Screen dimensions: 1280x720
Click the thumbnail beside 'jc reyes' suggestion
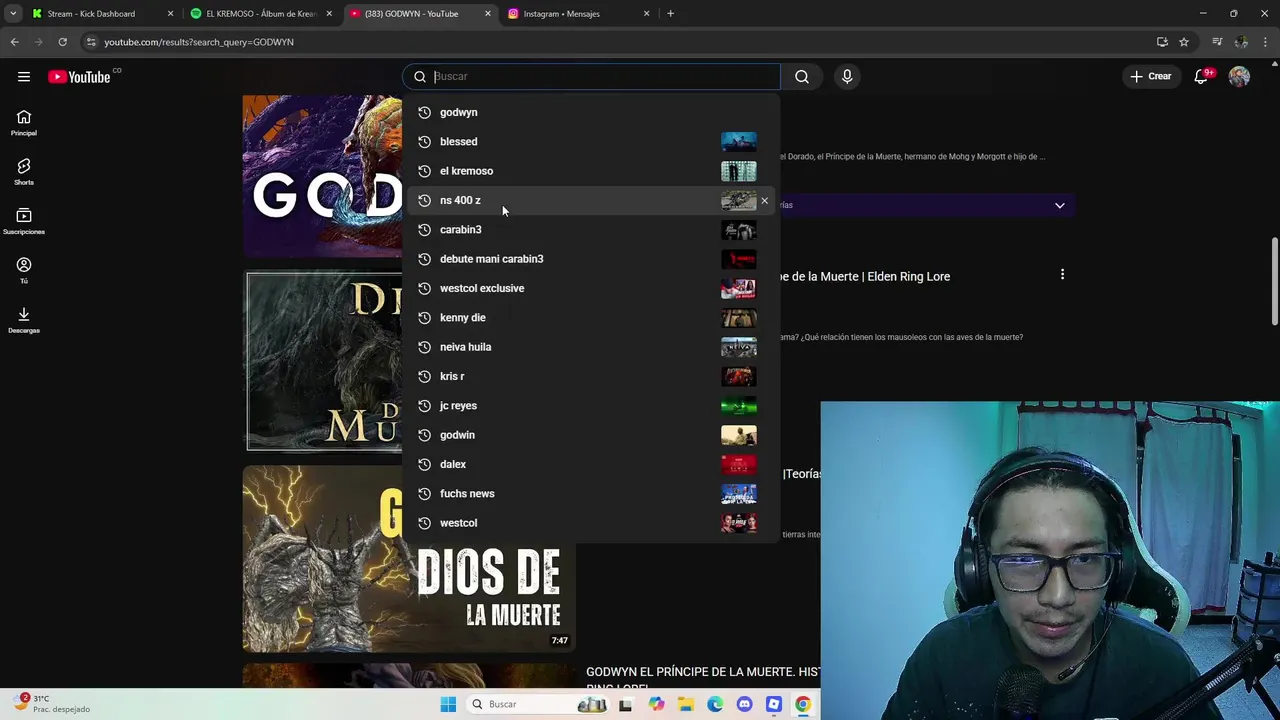pyautogui.click(x=739, y=406)
